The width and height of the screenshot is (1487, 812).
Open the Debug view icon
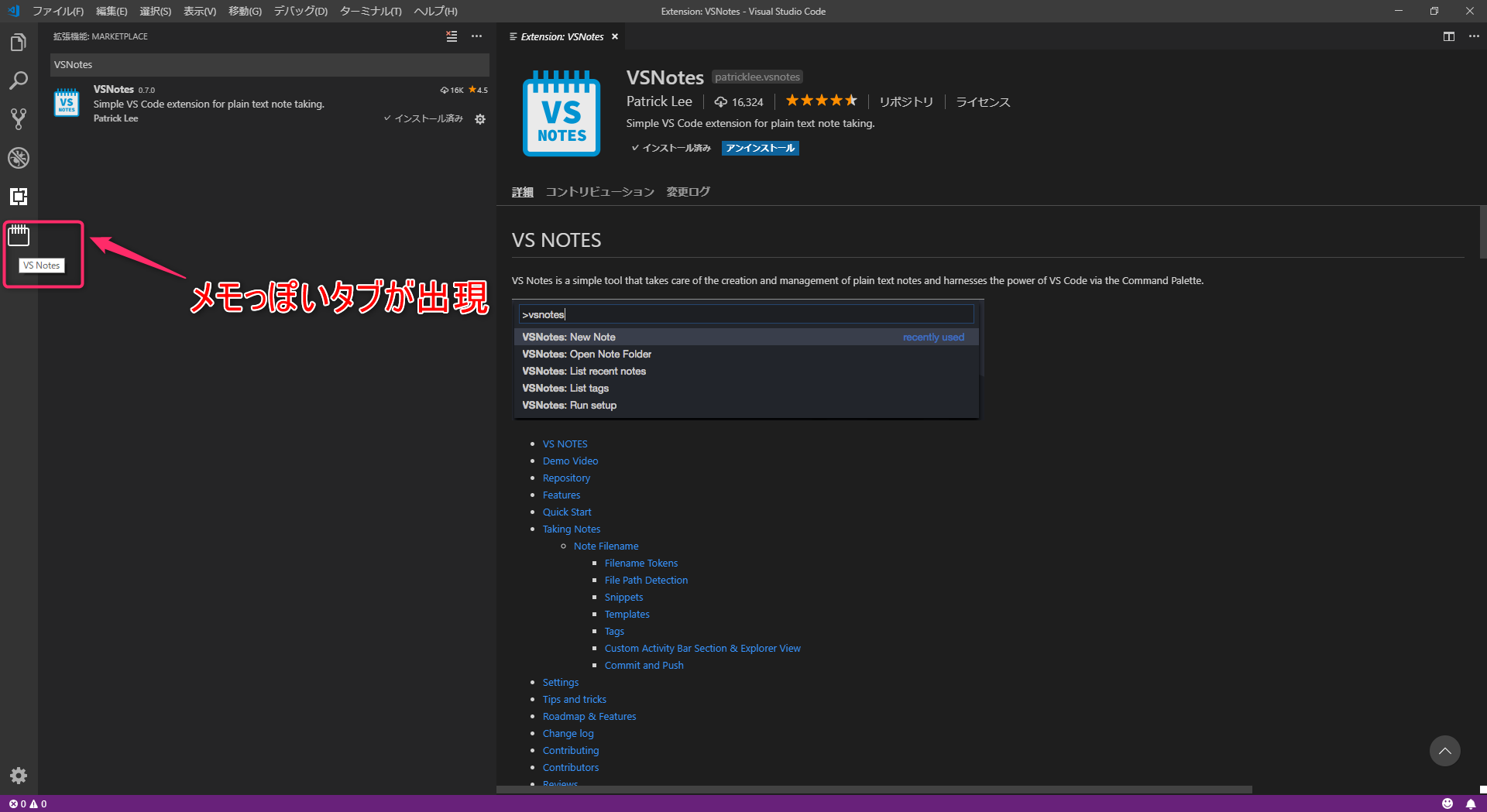click(x=19, y=158)
